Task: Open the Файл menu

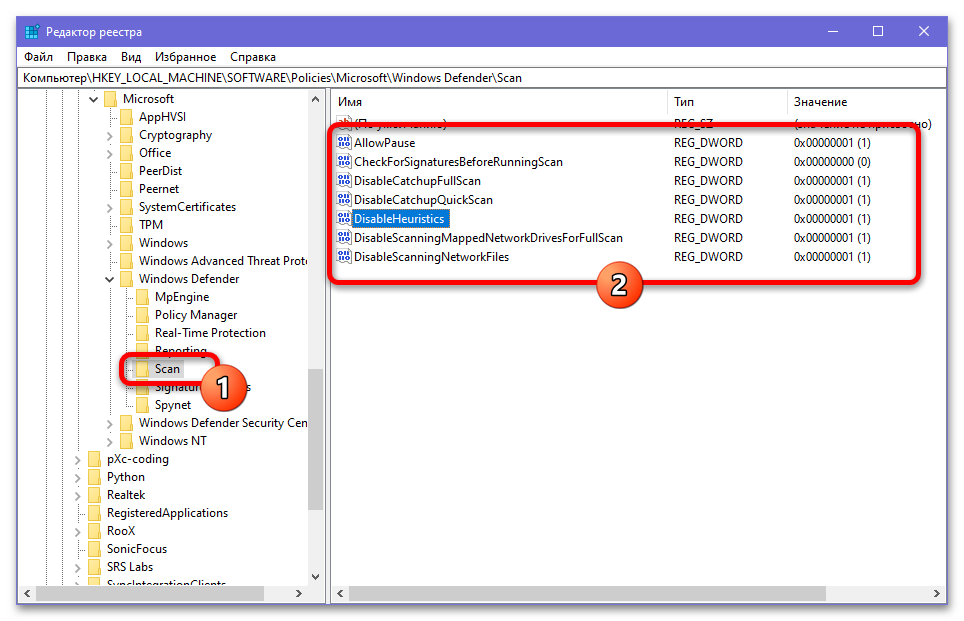Action: click(x=38, y=57)
